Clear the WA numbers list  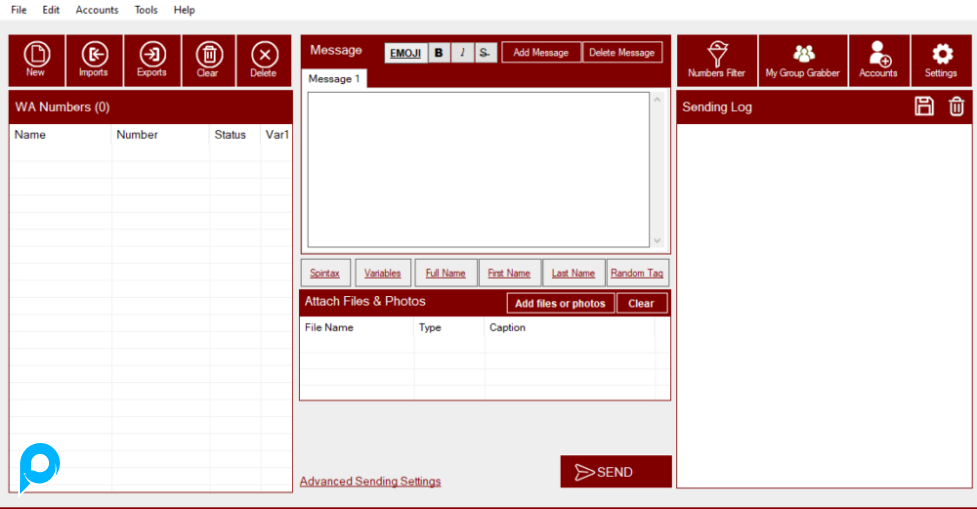point(208,60)
